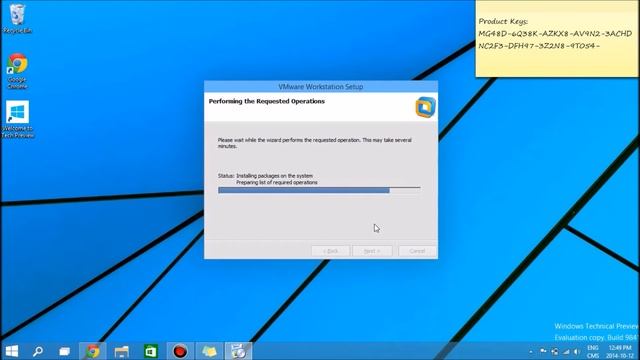Switch to Chrome in the taskbar
640x360 pixels.
click(x=93, y=351)
